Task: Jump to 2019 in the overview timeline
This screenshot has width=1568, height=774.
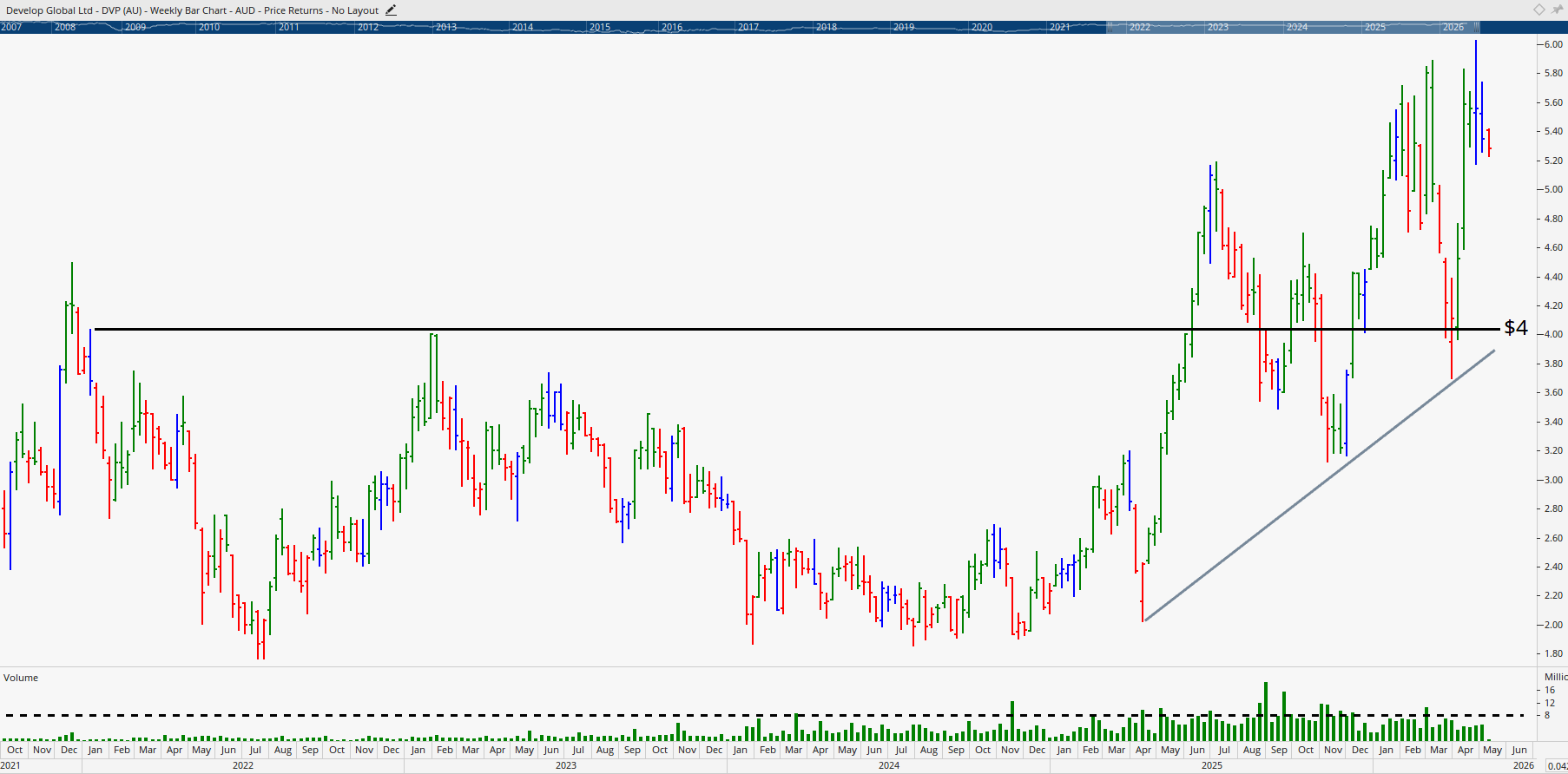Action: pyautogui.click(x=904, y=27)
